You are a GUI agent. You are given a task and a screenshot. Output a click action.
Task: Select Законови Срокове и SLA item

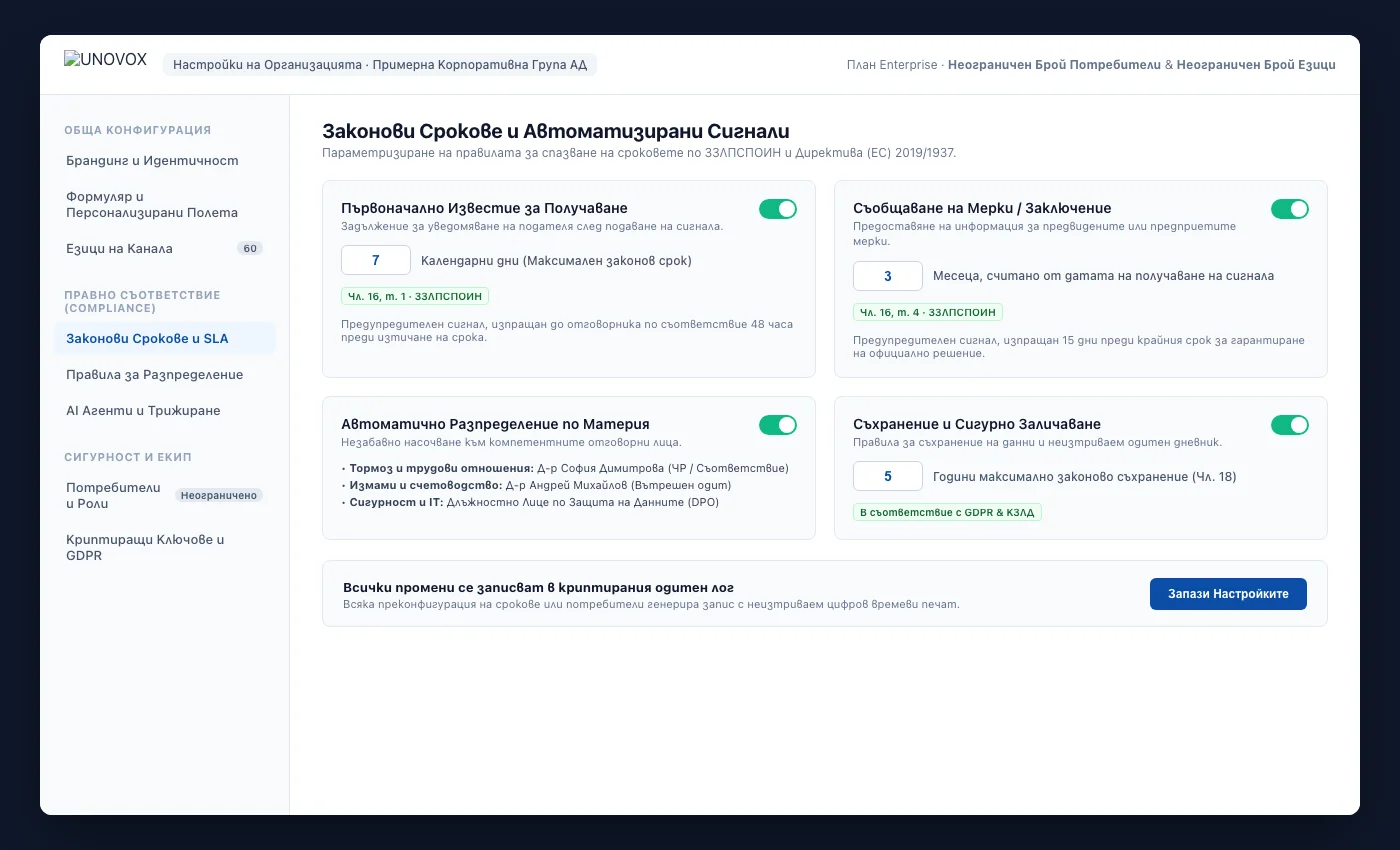click(165, 338)
